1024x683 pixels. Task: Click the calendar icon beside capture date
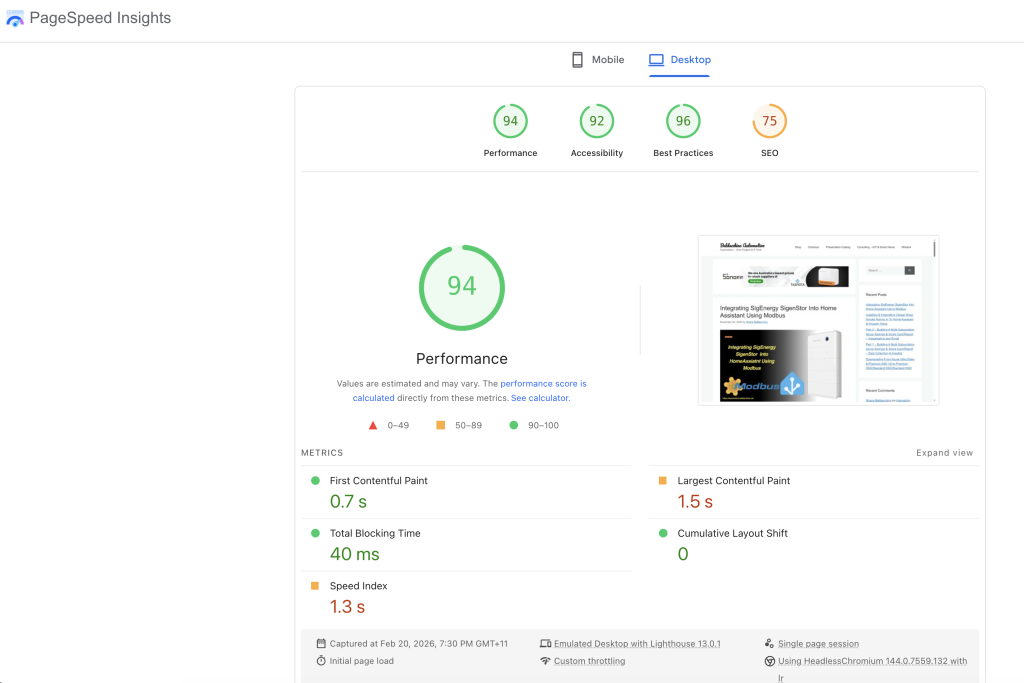[x=321, y=644]
